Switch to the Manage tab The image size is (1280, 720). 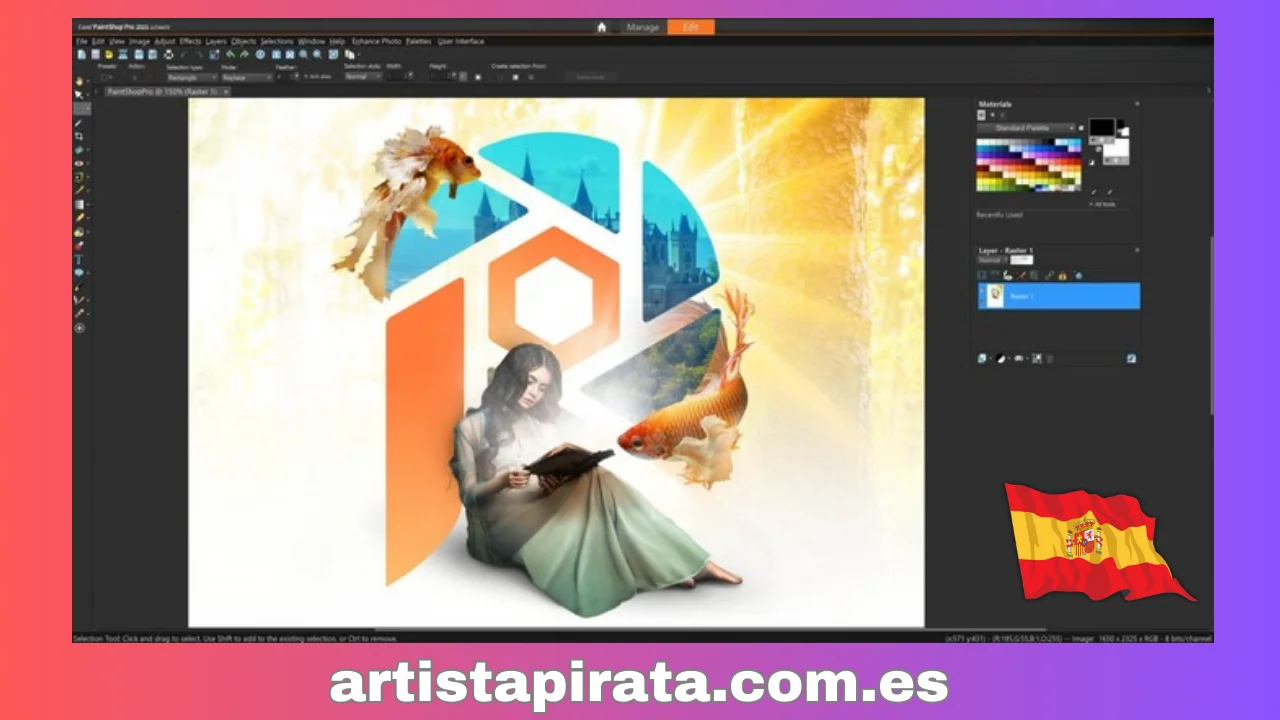(642, 27)
